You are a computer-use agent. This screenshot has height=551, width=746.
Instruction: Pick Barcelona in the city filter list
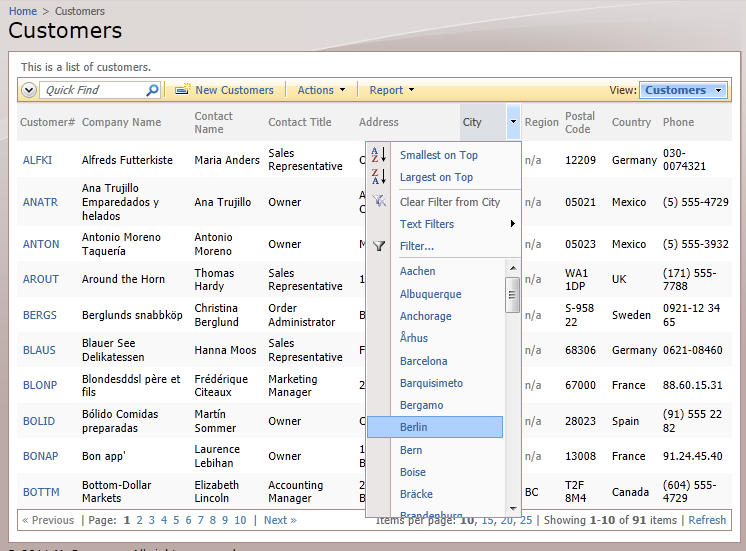[x=423, y=361]
